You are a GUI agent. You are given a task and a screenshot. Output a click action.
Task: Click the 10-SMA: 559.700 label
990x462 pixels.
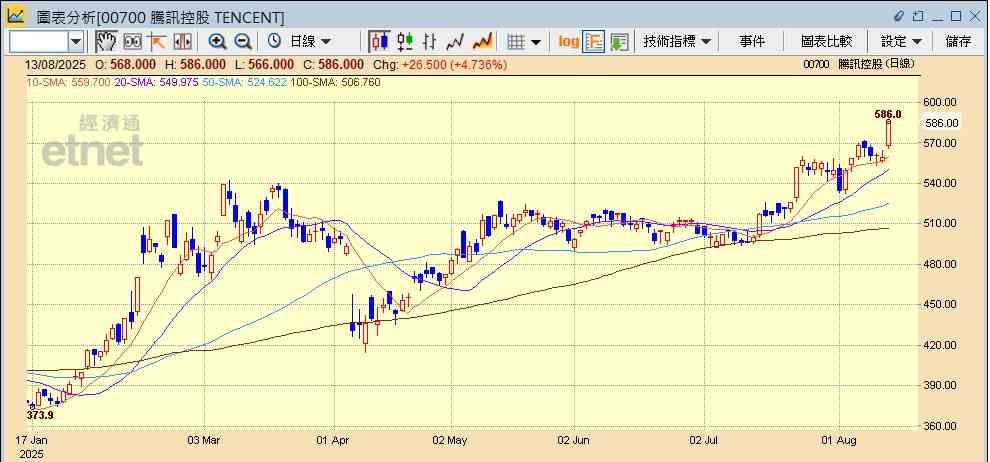point(68,82)
